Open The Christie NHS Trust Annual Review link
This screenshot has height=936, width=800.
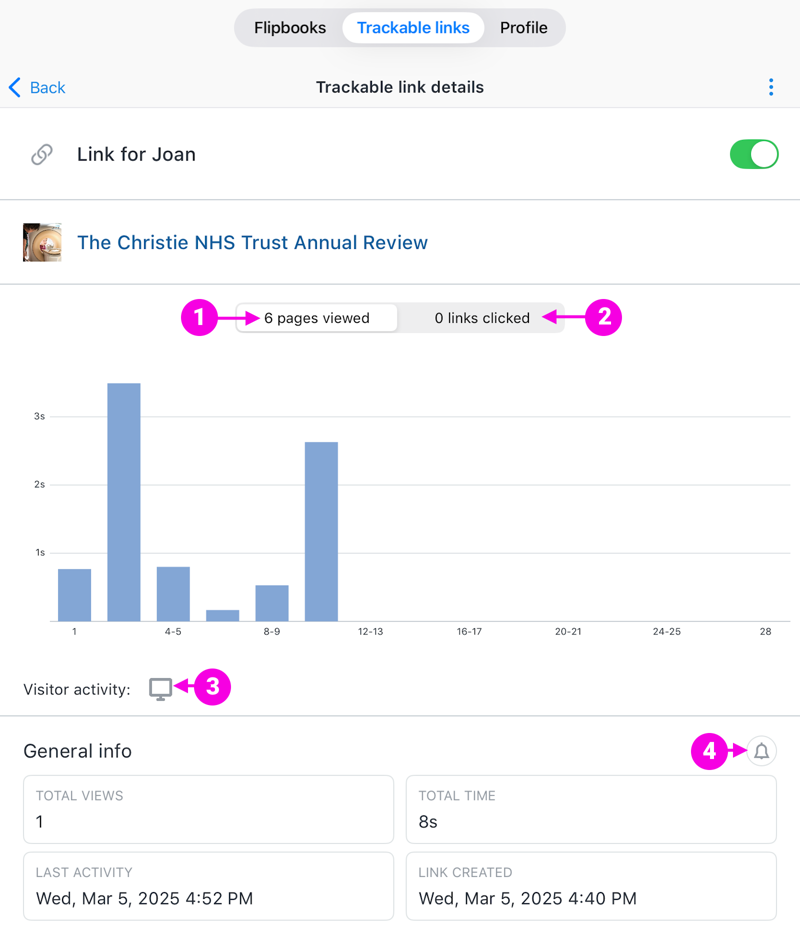(253, 242)
